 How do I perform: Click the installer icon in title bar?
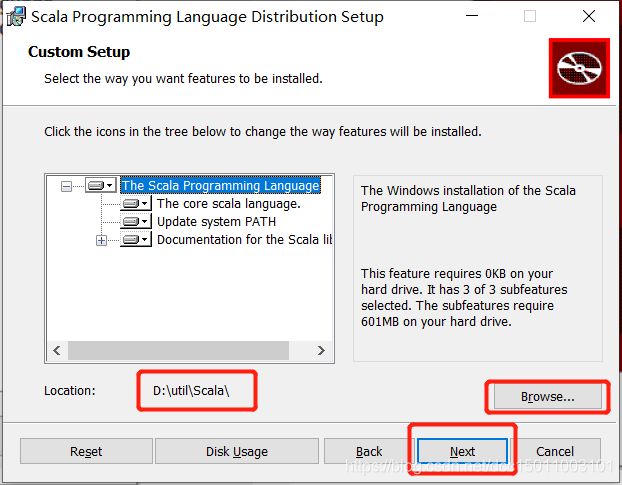[x=16, y=17]
